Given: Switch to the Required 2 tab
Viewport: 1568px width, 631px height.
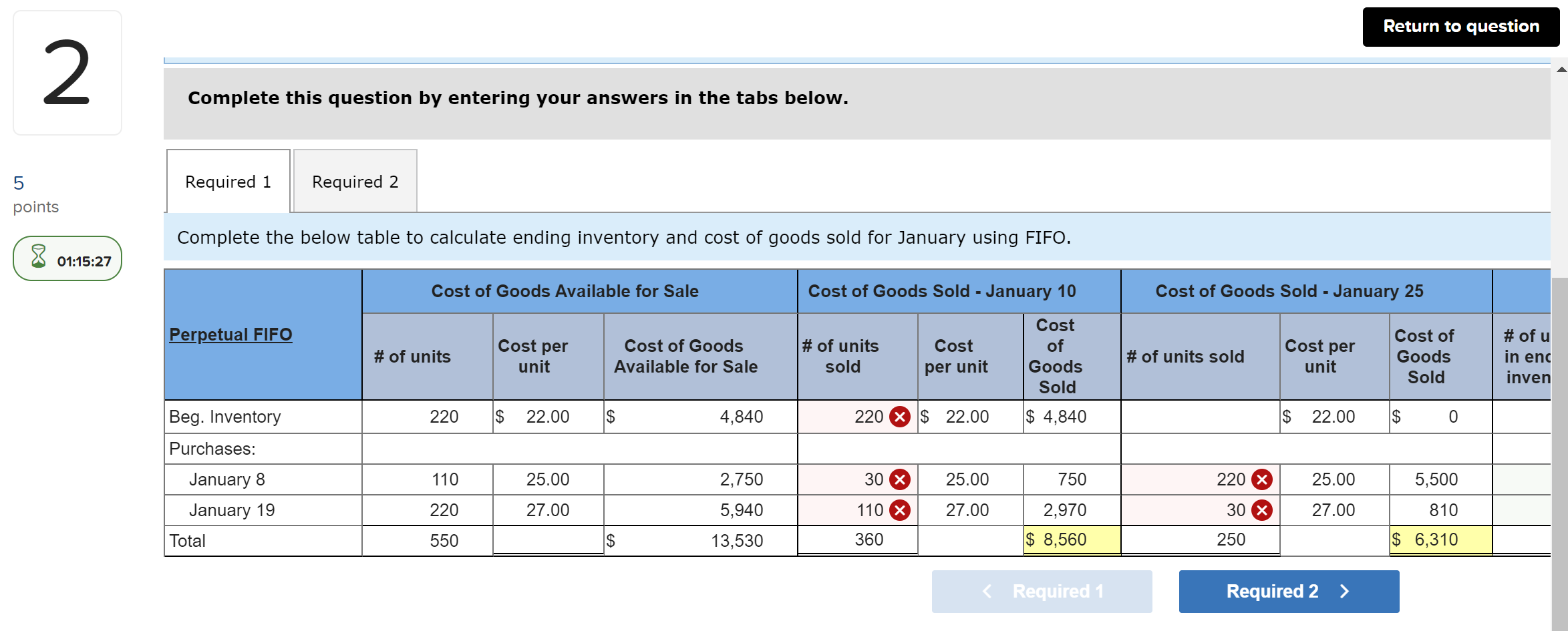Looking at the screenshot, I should [355, 181].
